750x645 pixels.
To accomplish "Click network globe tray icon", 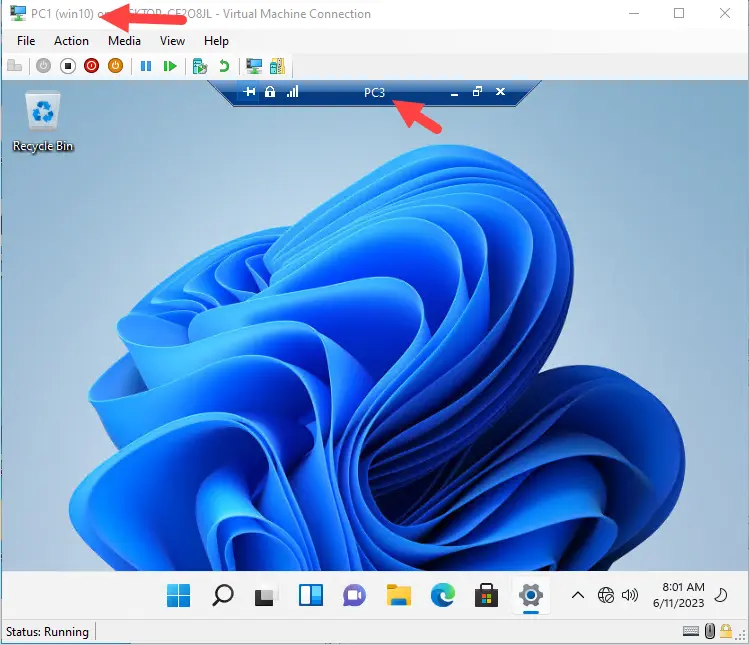I will click(606, 596).
